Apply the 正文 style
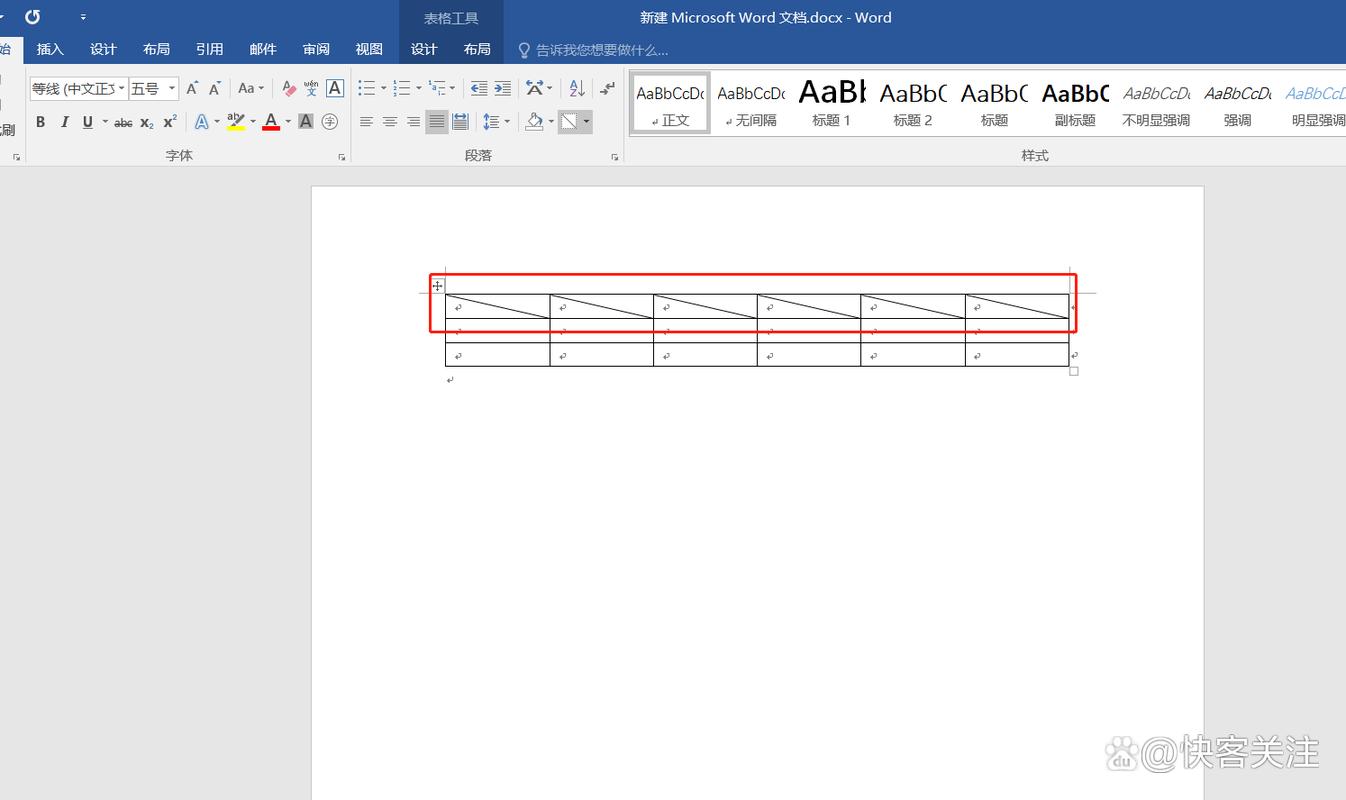Viewport: 1346px width, 800px height. (670, 103)
